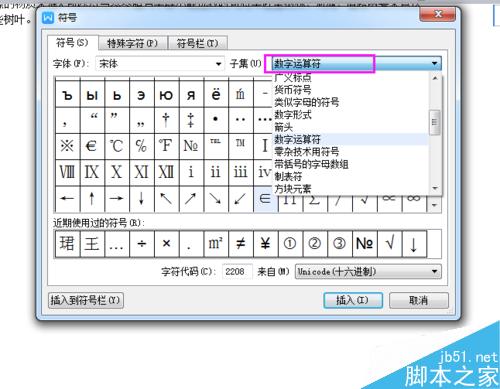The width and height of the screenshot is (500, 389).
Task: Select the ← left arrow symbol
Action: [x=68, y=199]
